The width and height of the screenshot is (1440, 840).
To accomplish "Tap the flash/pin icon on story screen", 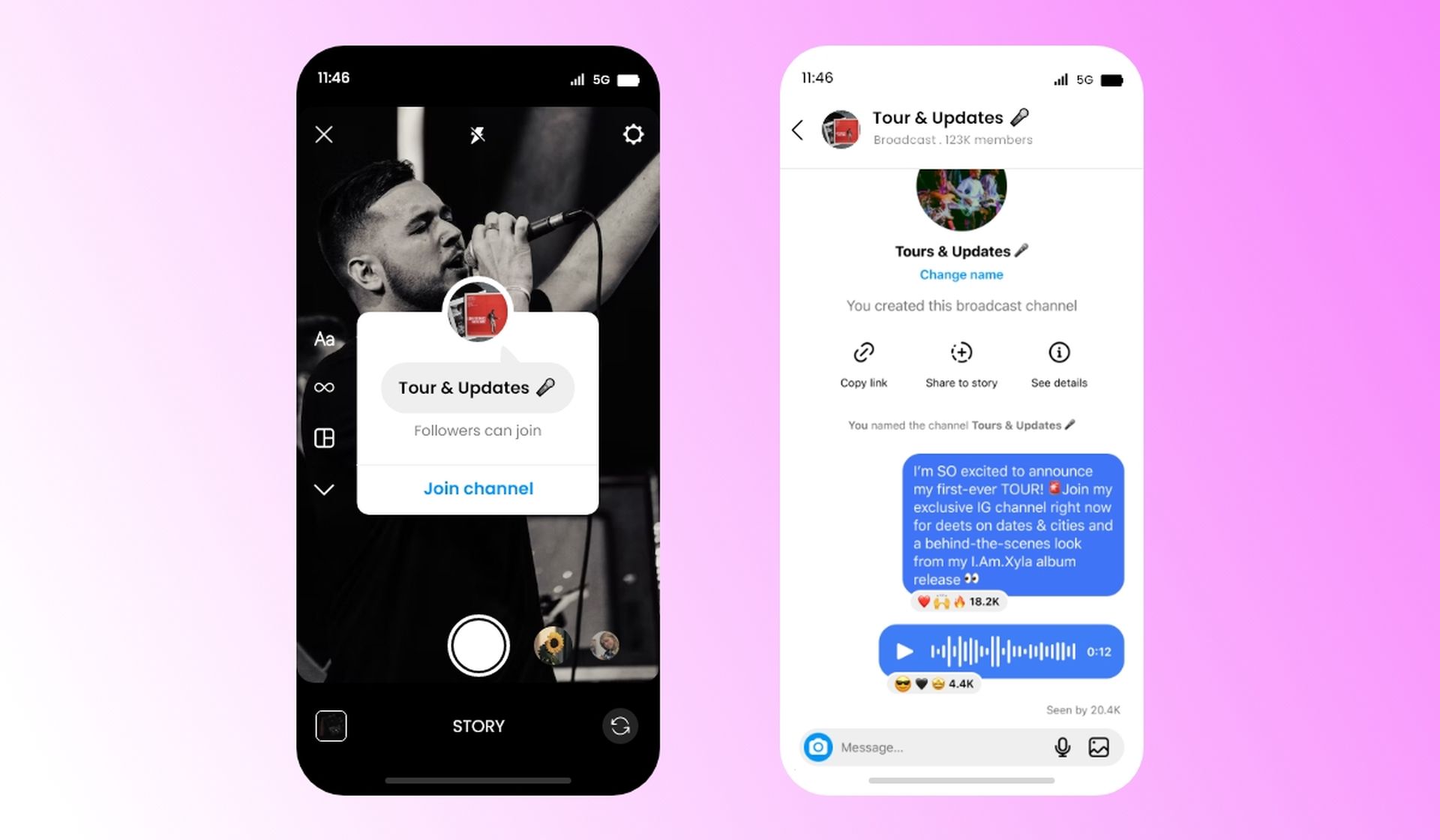I will (x=476, y=134).
